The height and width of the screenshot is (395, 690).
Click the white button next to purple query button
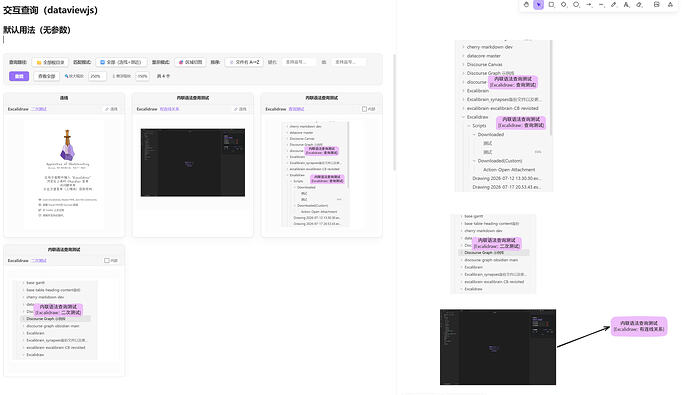pos(46,76)
